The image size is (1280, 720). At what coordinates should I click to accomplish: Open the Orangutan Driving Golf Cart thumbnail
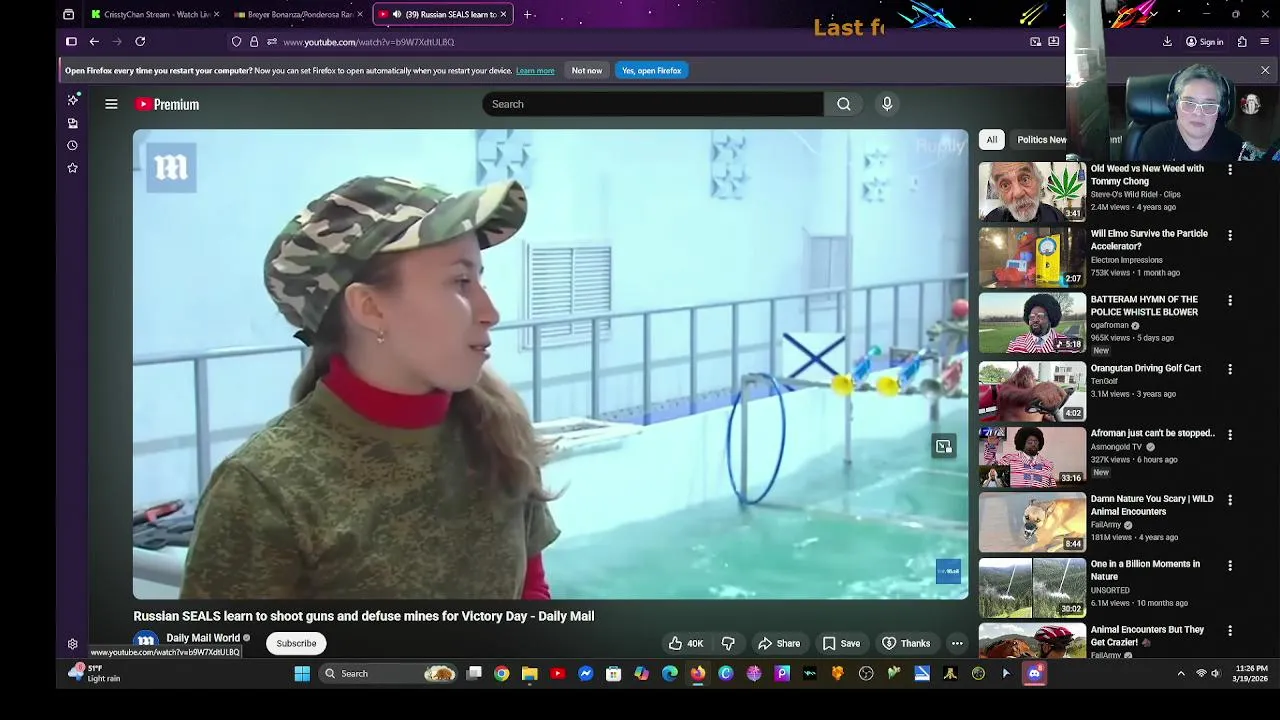(x=1031, y=392)
